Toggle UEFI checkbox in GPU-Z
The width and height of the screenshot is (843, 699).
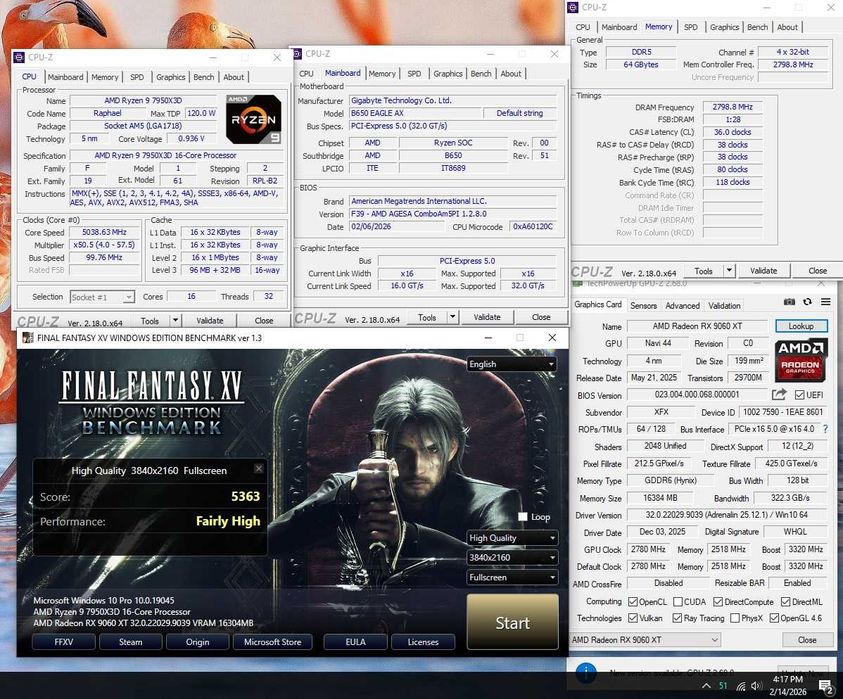799,395
